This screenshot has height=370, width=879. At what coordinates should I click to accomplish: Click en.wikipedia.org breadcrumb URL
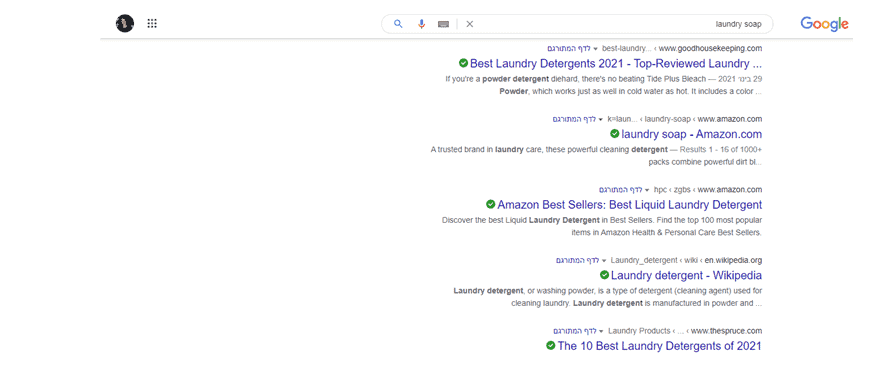click(733, 261)
